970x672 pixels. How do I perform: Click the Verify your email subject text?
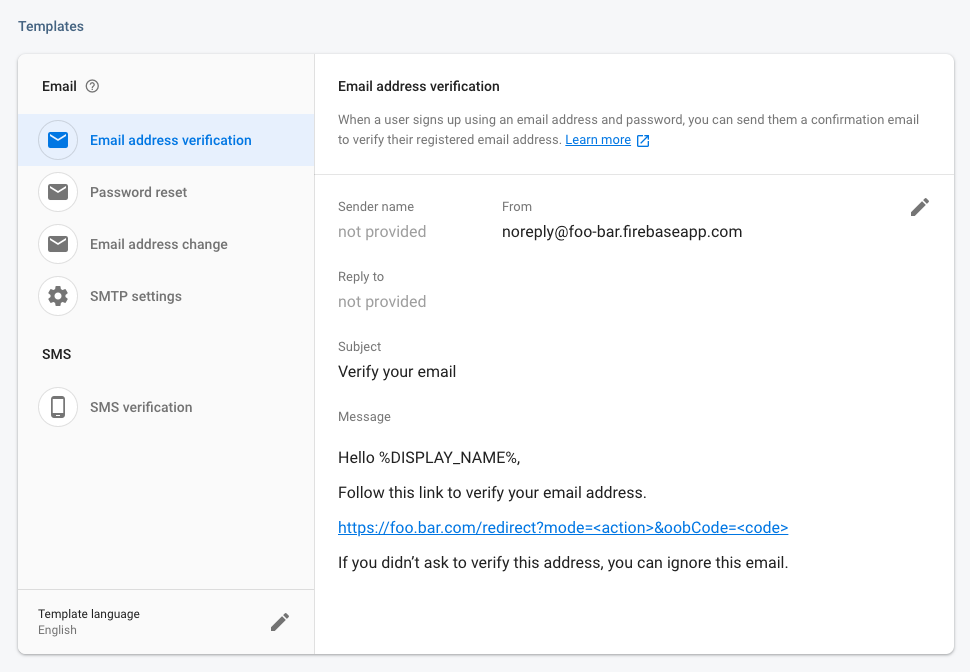pyautogui.click(x=397, y=372)
